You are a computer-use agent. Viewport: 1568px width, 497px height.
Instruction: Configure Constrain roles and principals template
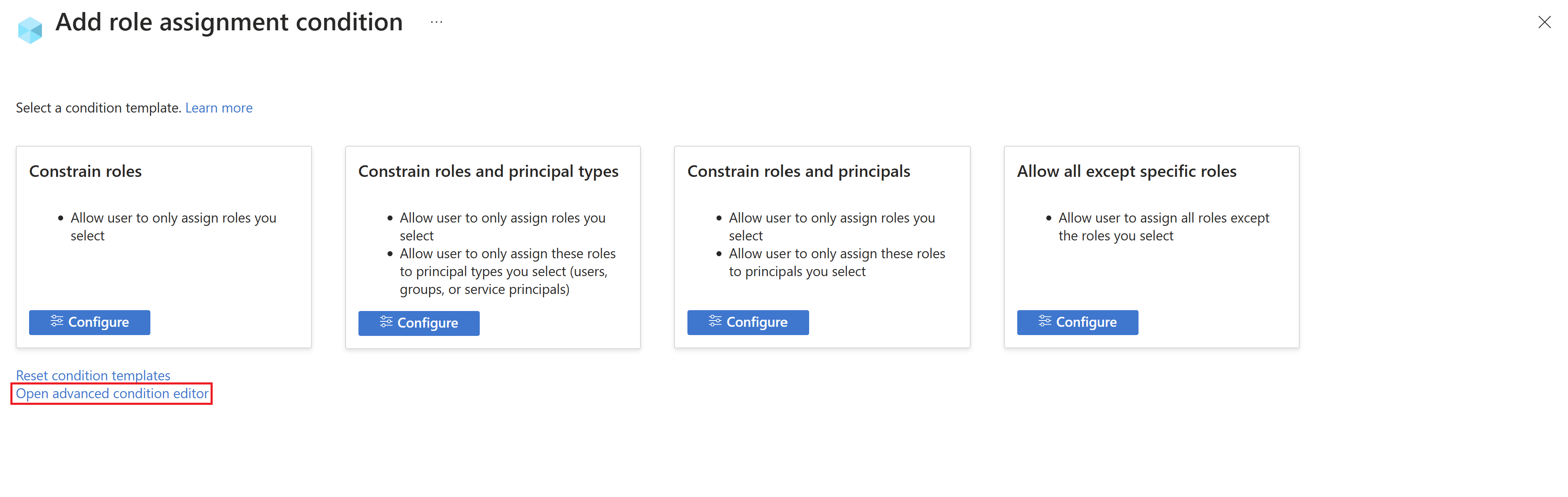[x=748, y=323]
